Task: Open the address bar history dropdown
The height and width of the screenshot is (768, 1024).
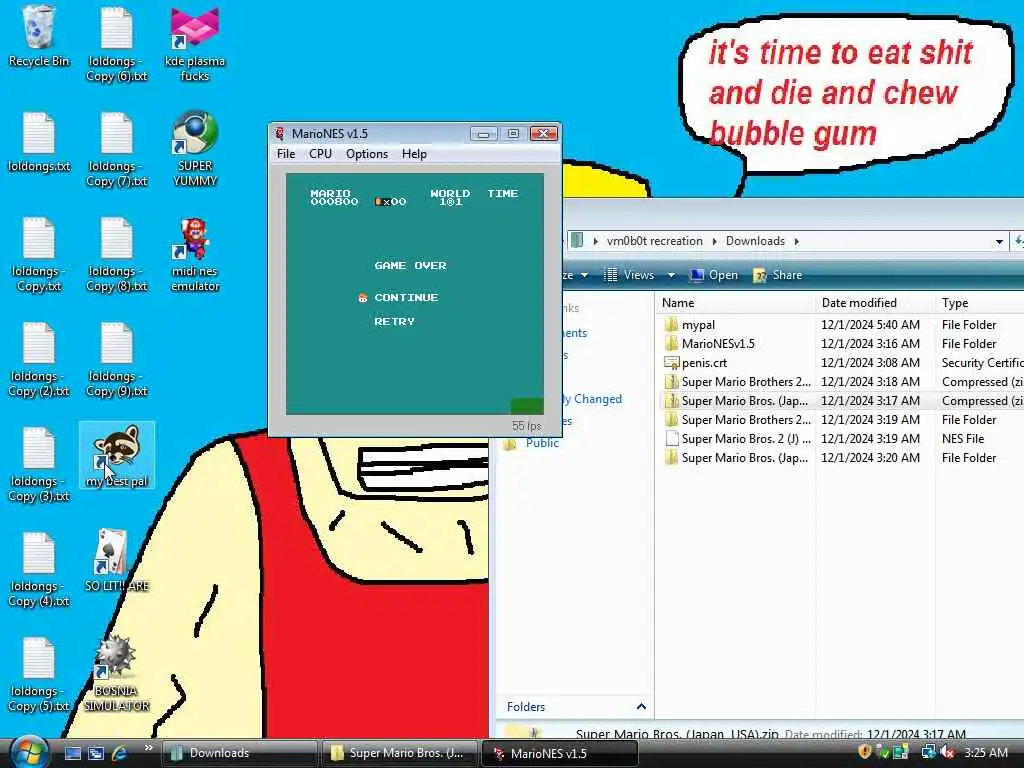Action: [999, 242]
